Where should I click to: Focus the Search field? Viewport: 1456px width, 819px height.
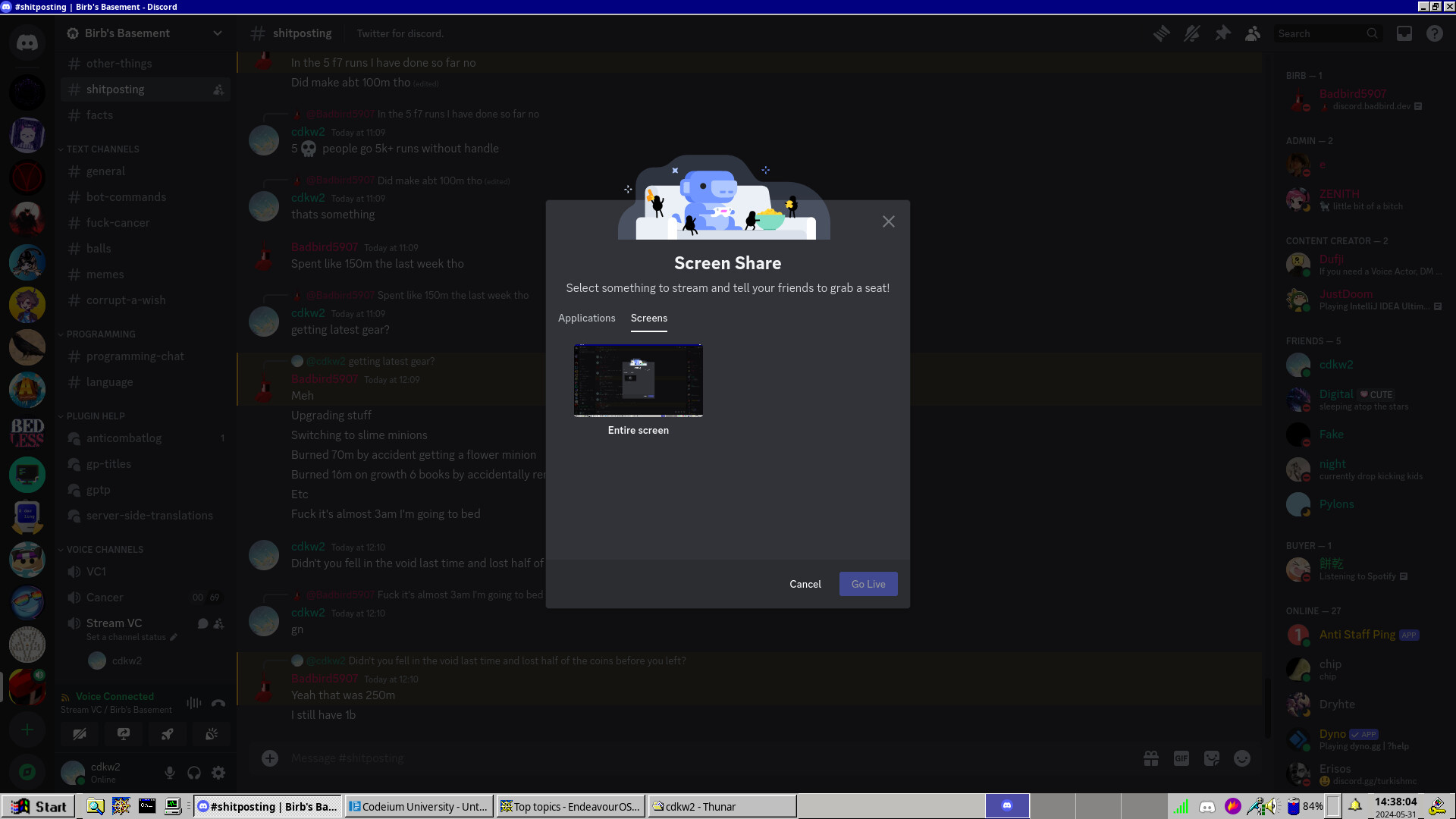pyautogui.click(x=1327, y=33)
